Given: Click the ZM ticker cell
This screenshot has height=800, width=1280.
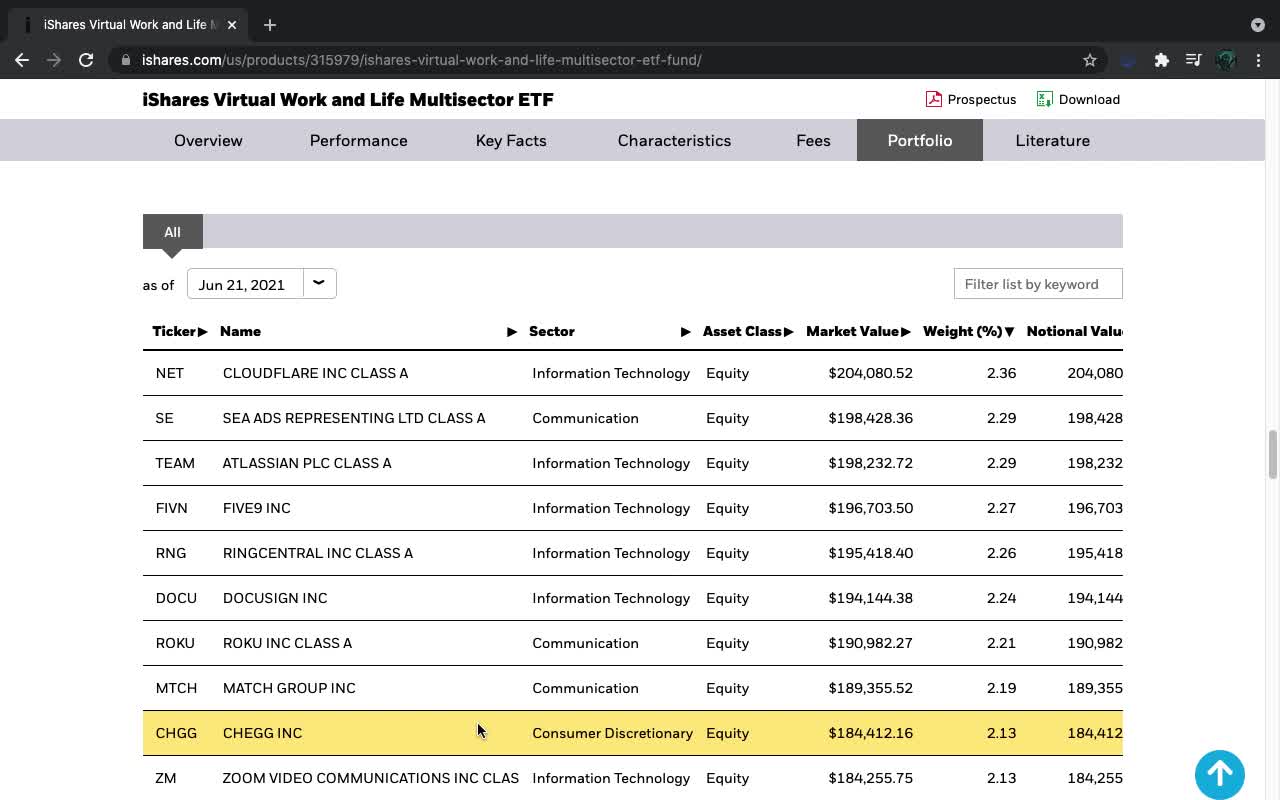Looking at the screenshot, I should (166, 778).
